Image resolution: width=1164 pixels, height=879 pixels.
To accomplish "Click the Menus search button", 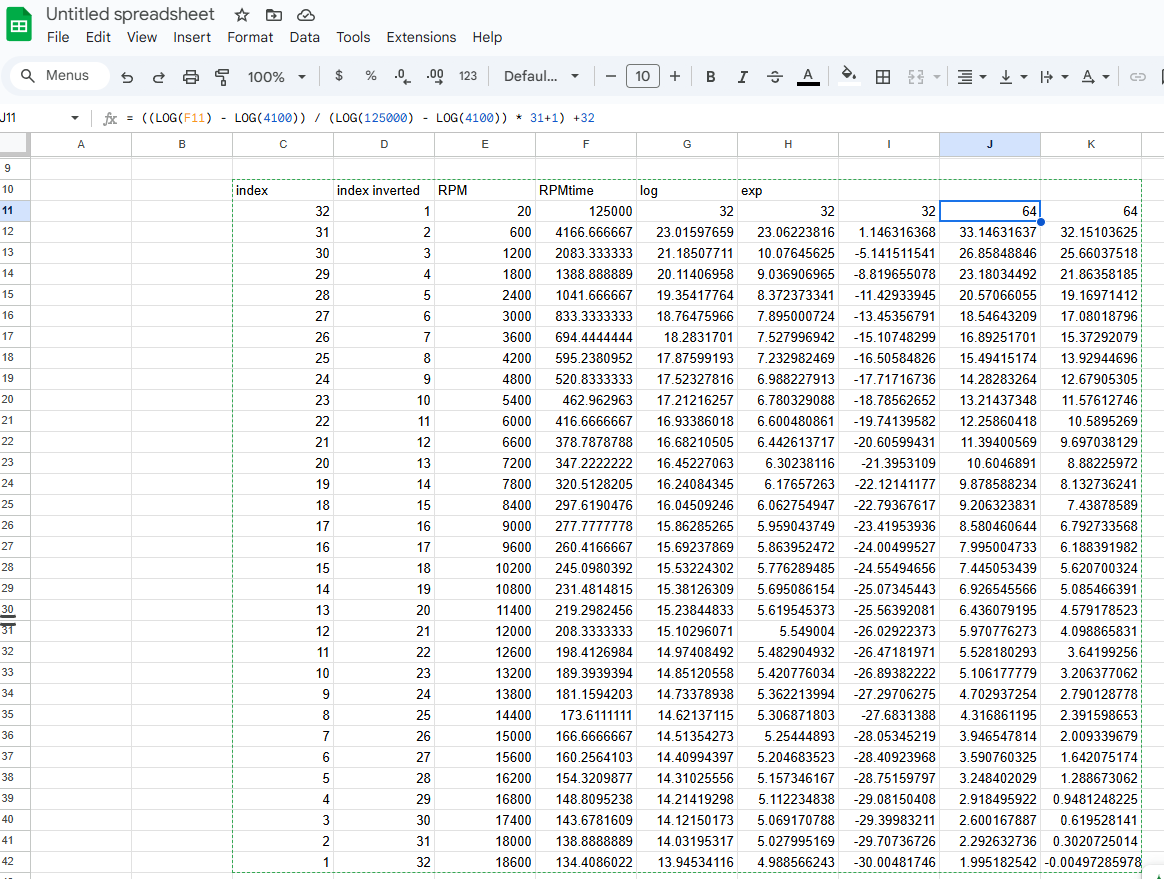I will [x=56, y=76].
